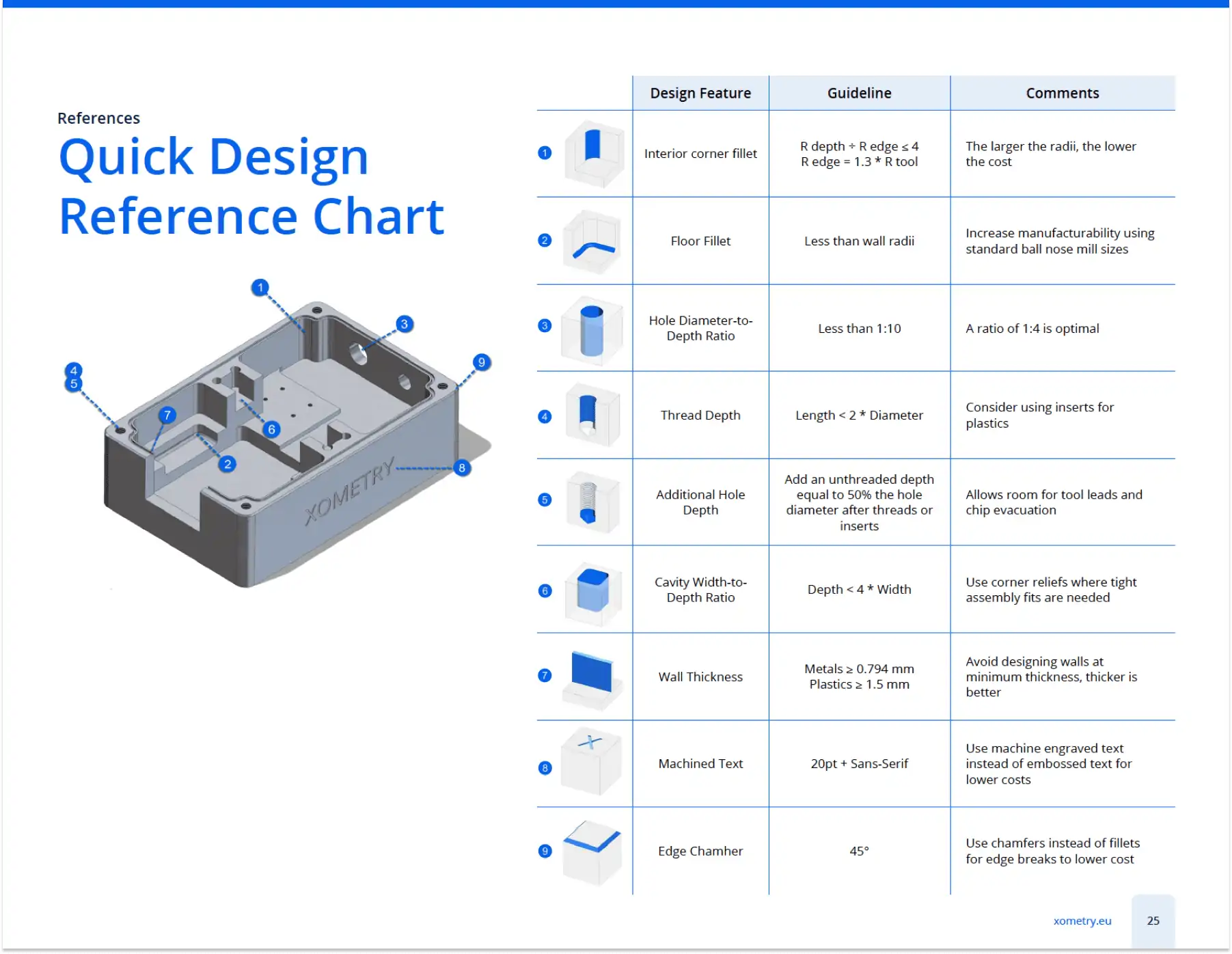Click table row number badge 7

pyautogui.click(x=545, y=676)
